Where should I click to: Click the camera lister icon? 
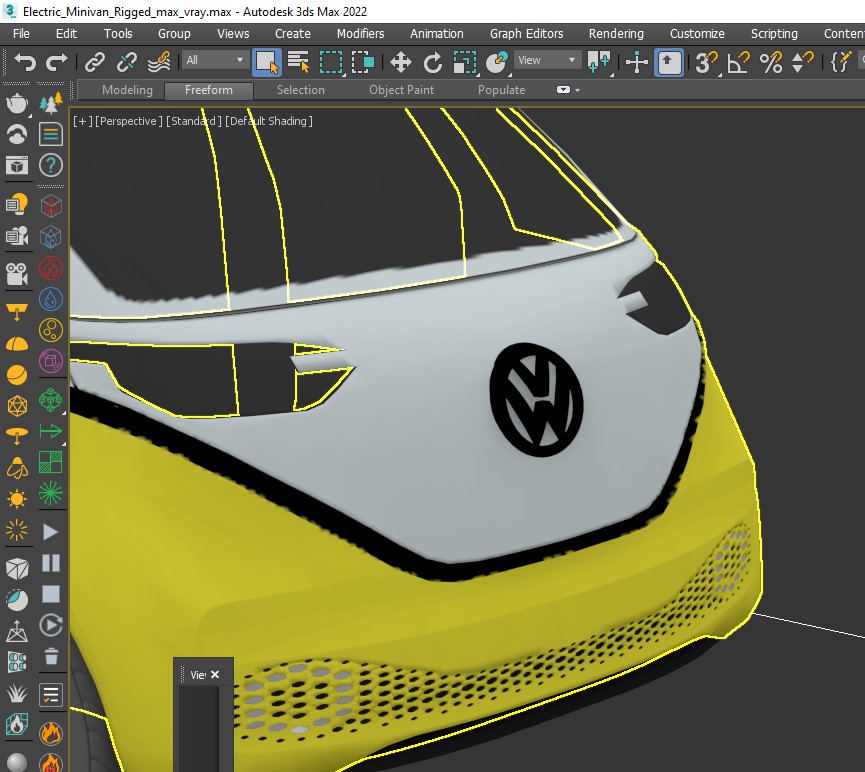coord(17,236)
